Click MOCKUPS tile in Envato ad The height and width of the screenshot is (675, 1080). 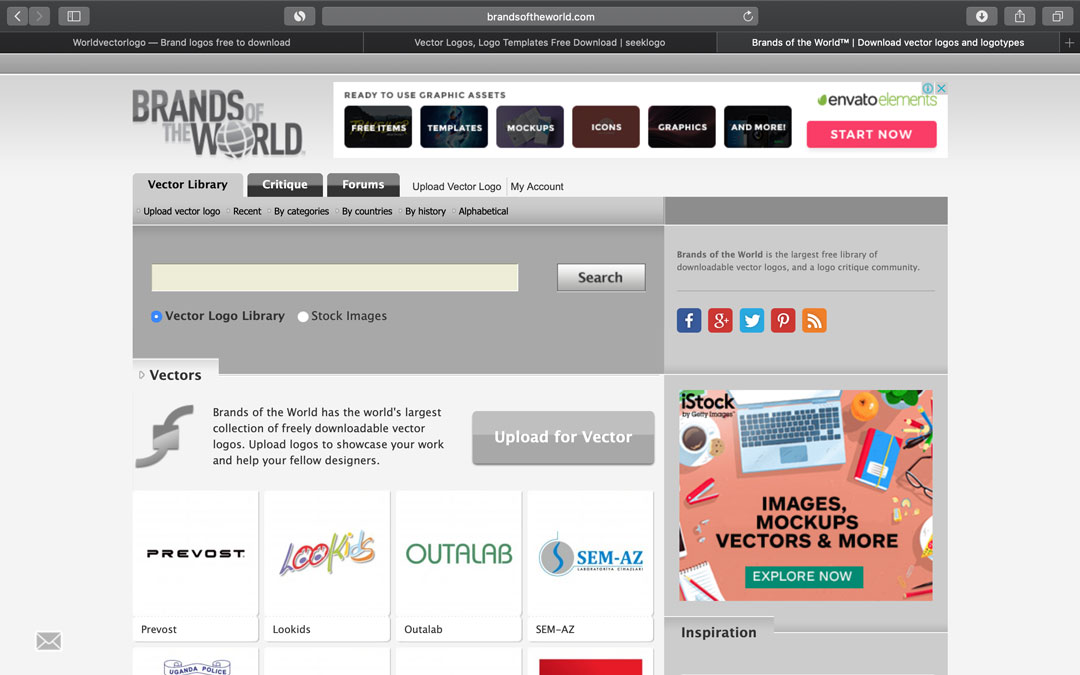point(530,127)
